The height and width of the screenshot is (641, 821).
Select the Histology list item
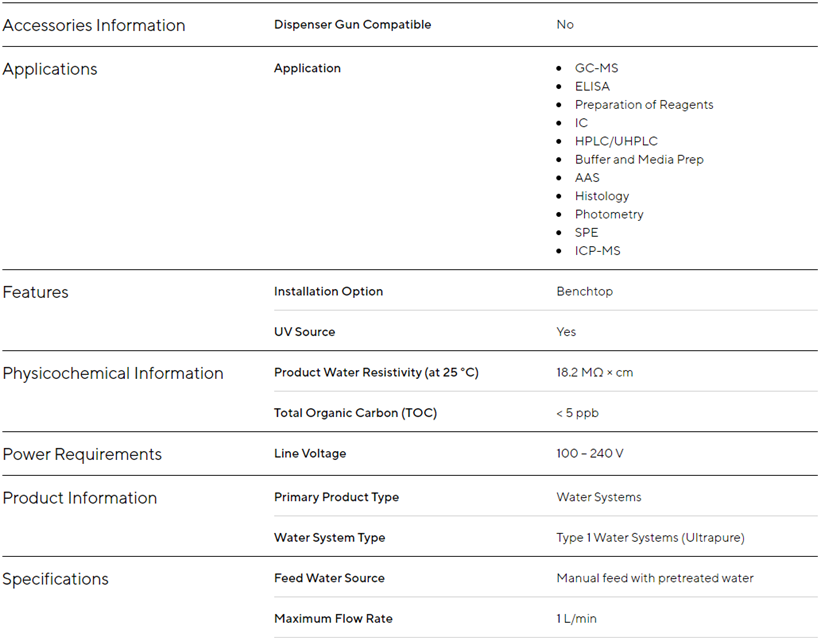pyautogui.click(x=602, y=197)
